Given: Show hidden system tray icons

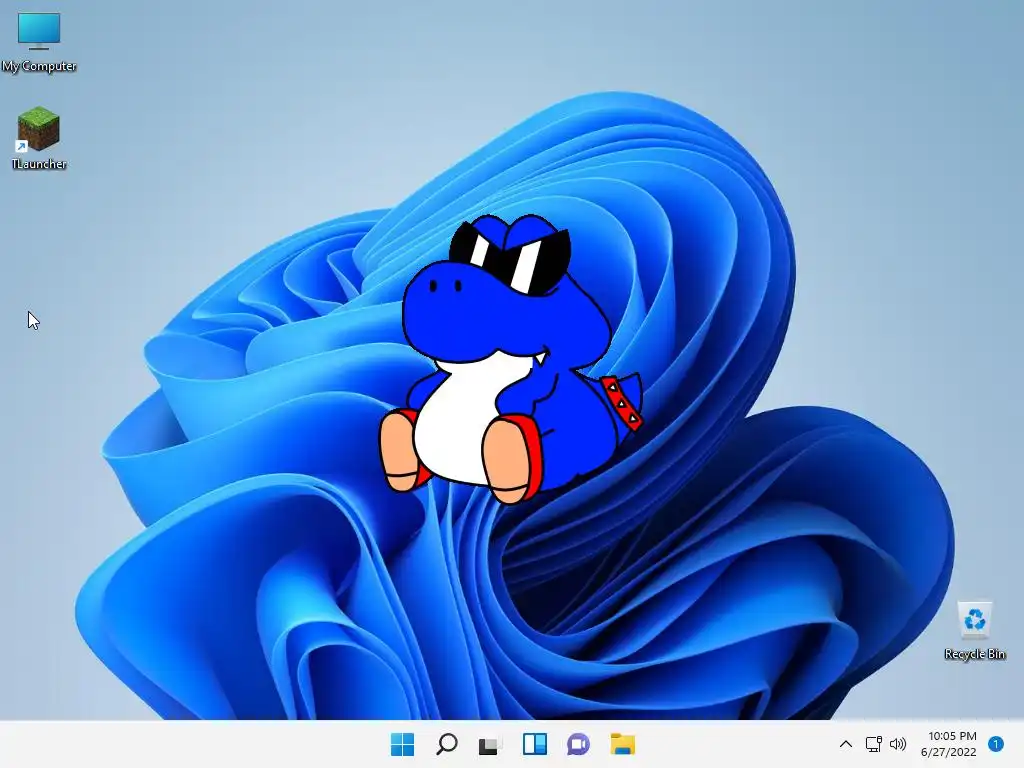Looking at the screenshot, I should (x=845, y=744).
